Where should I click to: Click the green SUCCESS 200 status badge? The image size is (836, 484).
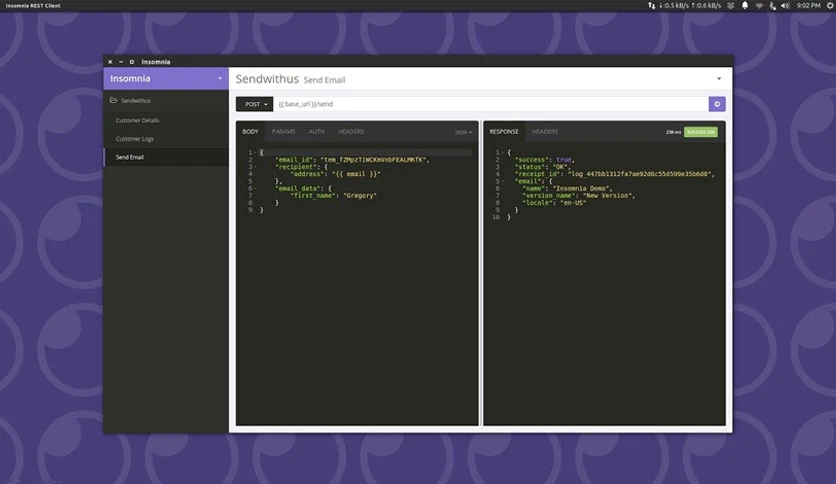coord(701,132)
